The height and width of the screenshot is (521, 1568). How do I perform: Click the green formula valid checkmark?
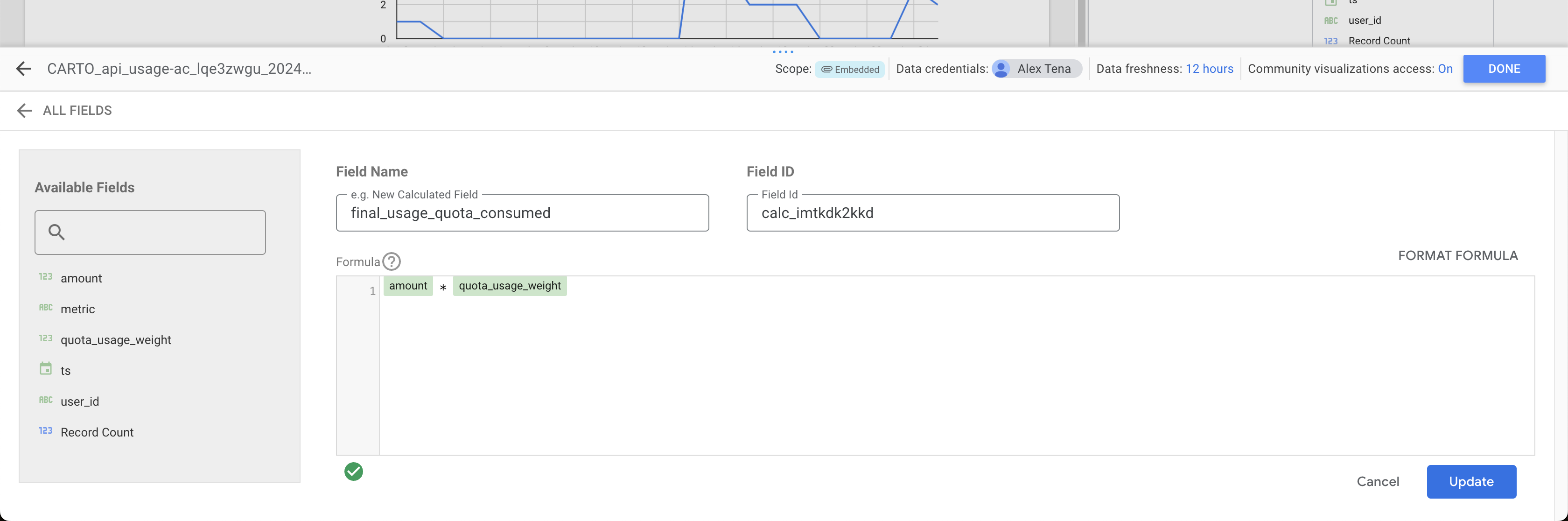click(x=354, y=472)
